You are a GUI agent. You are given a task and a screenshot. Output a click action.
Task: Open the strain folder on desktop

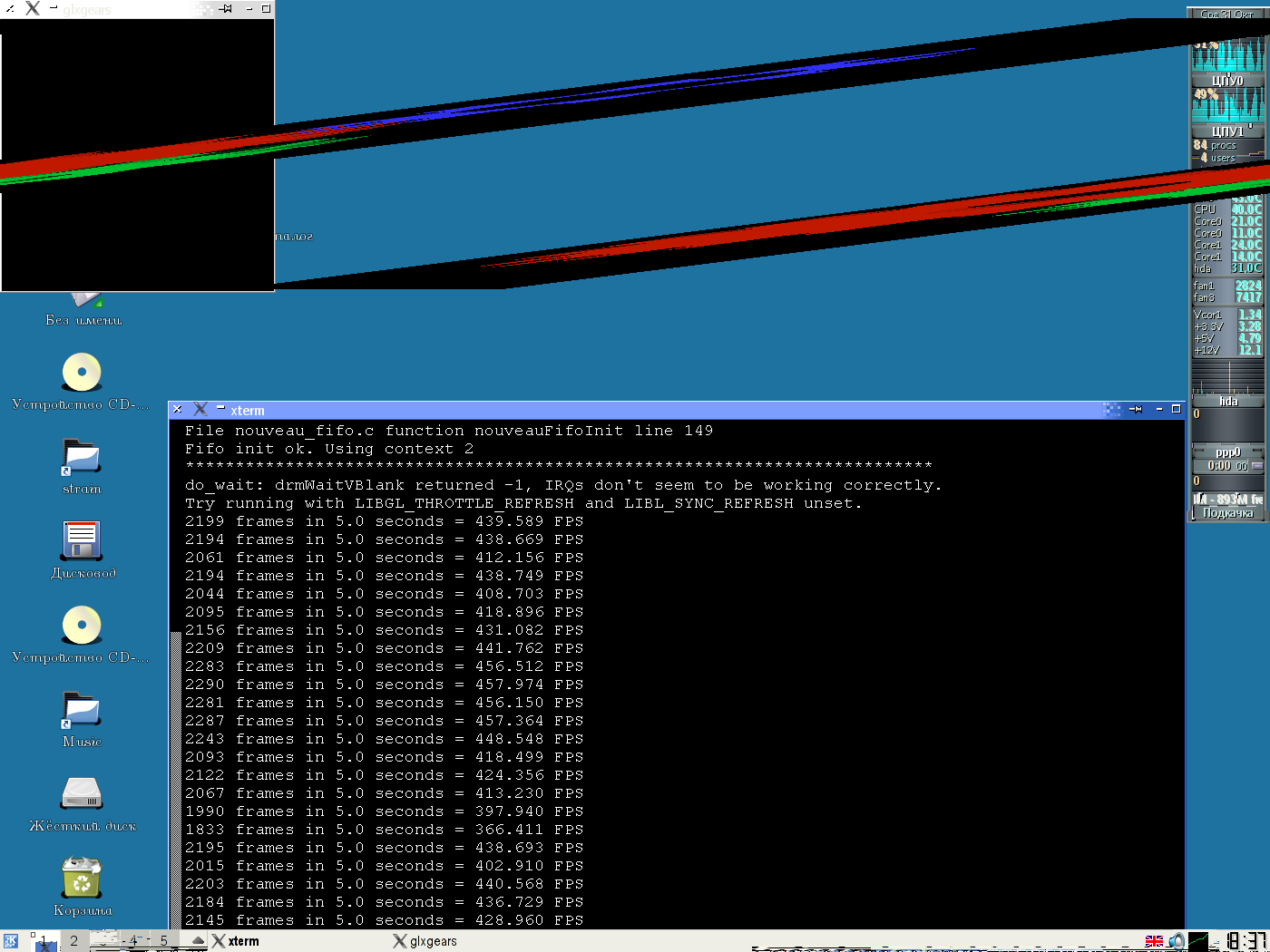coord(82,457)
